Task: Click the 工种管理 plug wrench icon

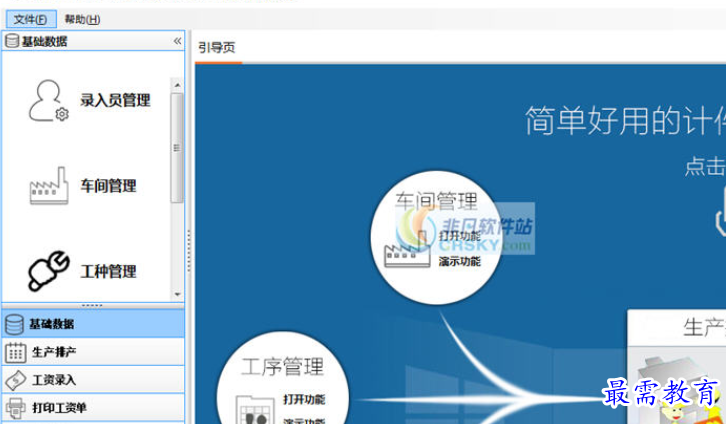Action: 49,271
